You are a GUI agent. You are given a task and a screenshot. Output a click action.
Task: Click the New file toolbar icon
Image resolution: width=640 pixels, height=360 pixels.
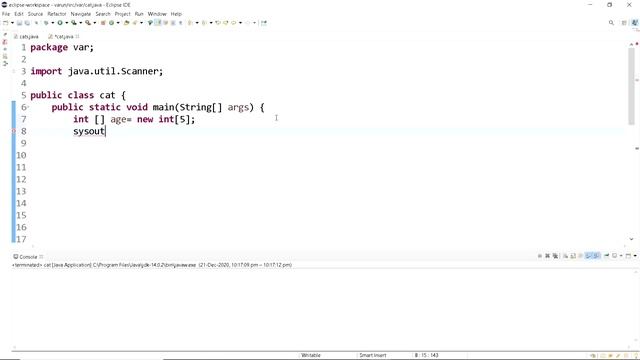(x=5, y=23)
